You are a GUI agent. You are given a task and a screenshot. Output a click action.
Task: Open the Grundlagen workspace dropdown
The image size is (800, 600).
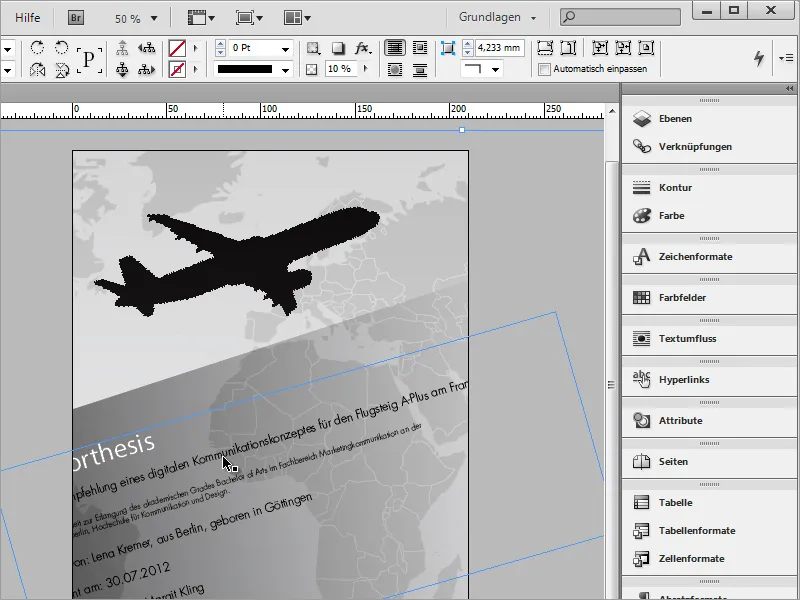497,17
